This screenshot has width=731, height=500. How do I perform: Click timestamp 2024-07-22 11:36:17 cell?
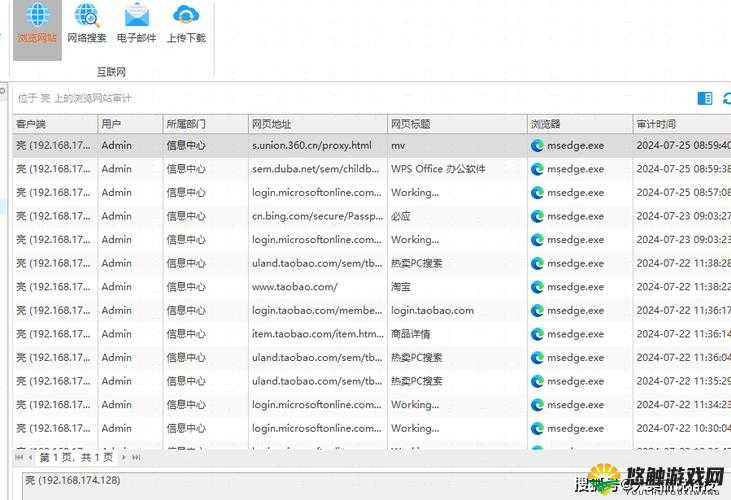683,310
